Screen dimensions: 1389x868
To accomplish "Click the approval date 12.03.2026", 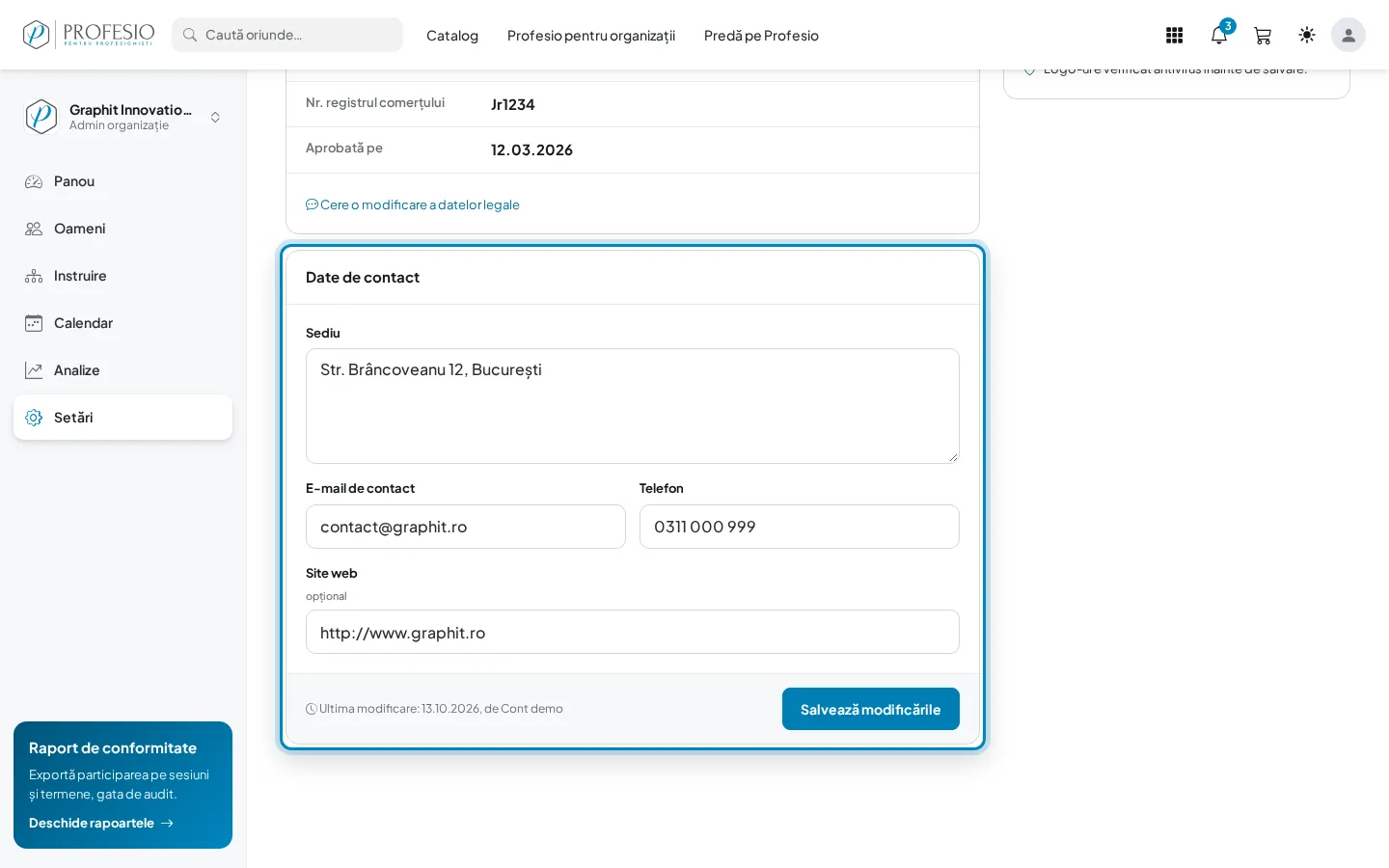I will 531,149.
